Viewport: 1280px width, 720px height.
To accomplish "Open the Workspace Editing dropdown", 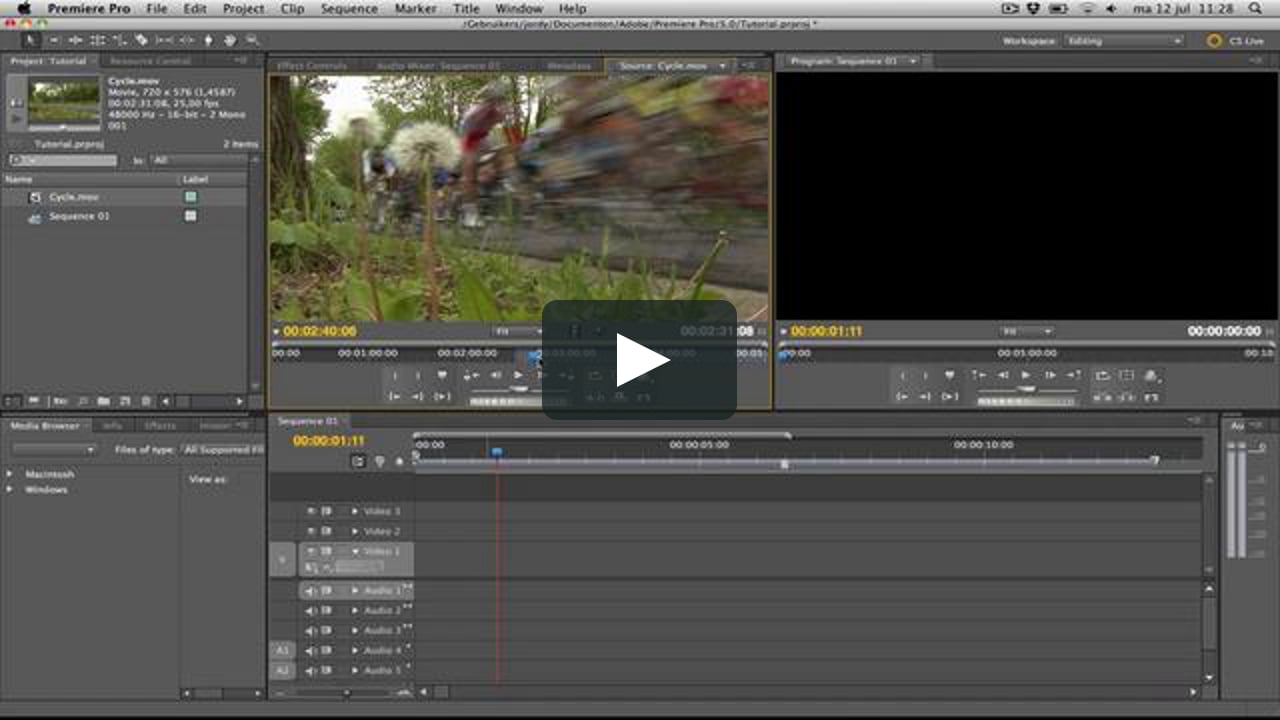I will 1124,41.
